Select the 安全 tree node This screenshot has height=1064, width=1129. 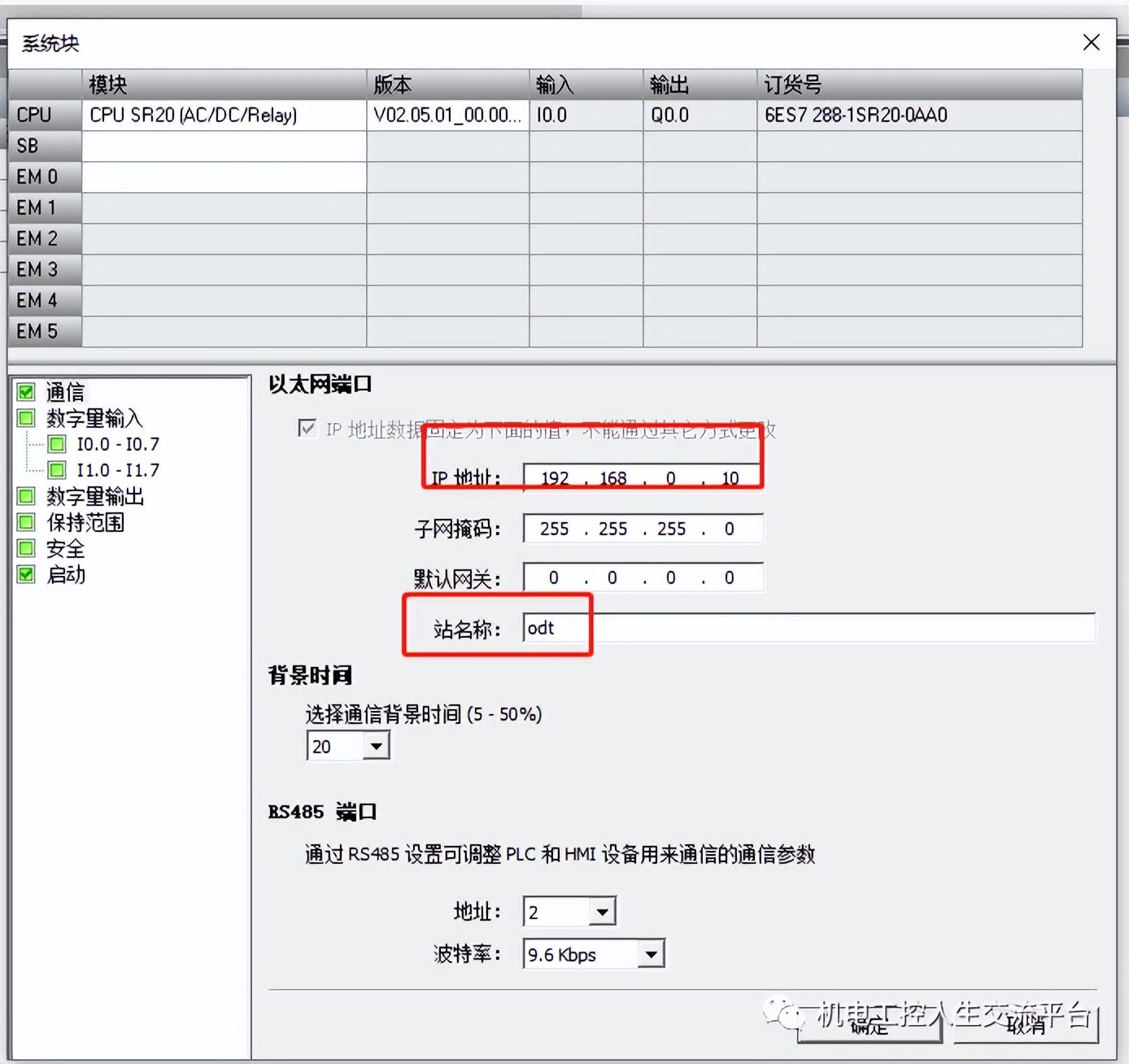point(65,548)
